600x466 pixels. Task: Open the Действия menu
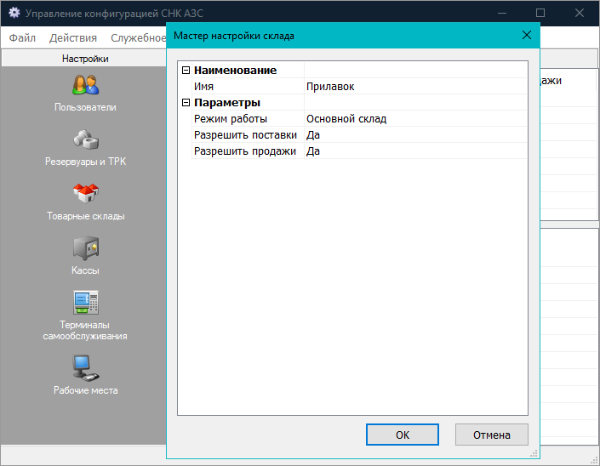(x=72, y=38)
